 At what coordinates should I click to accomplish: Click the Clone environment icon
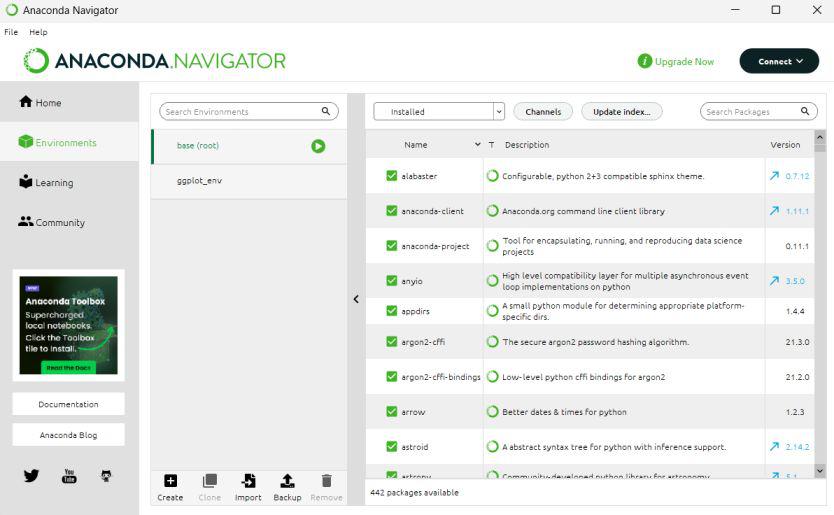(x=210, y=481)
